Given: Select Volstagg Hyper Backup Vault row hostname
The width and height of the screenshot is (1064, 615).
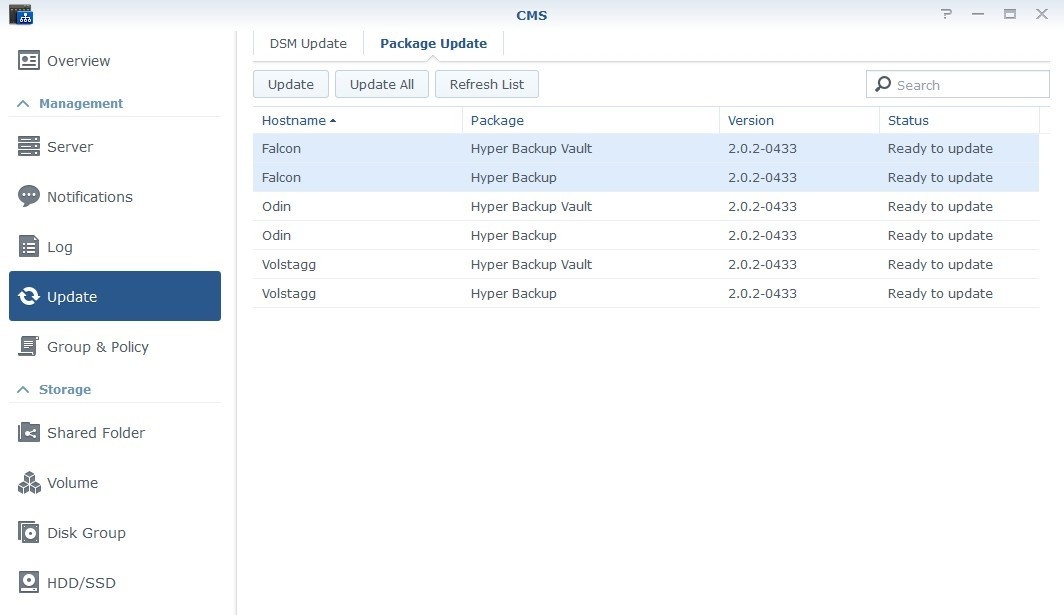Looking at the screenshot, I should pyautogui.click(x=288, y=265).
